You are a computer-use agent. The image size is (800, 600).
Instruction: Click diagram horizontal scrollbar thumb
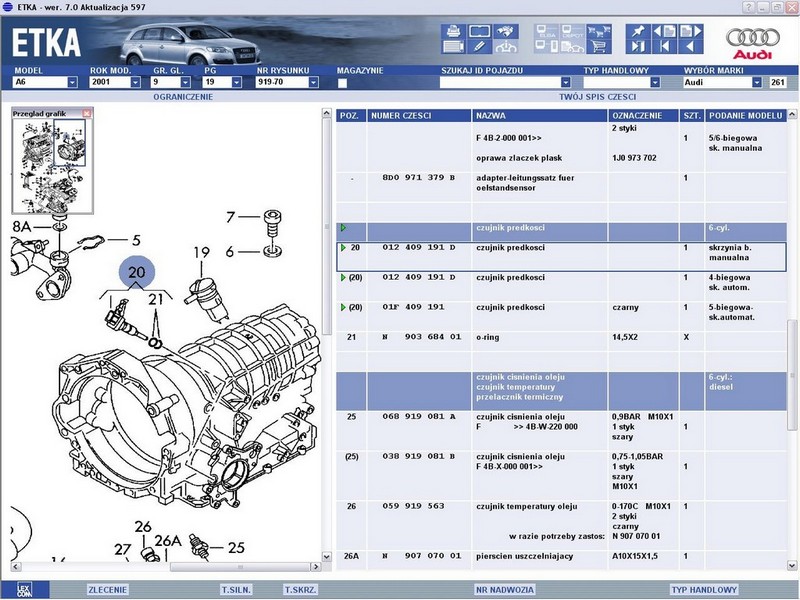coord(240,567)
